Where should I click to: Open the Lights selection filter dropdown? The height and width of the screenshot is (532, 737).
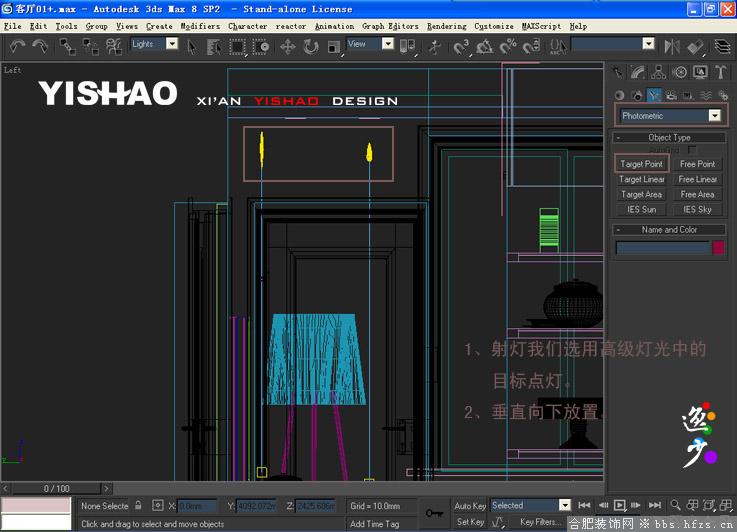(x=172, y=44)
